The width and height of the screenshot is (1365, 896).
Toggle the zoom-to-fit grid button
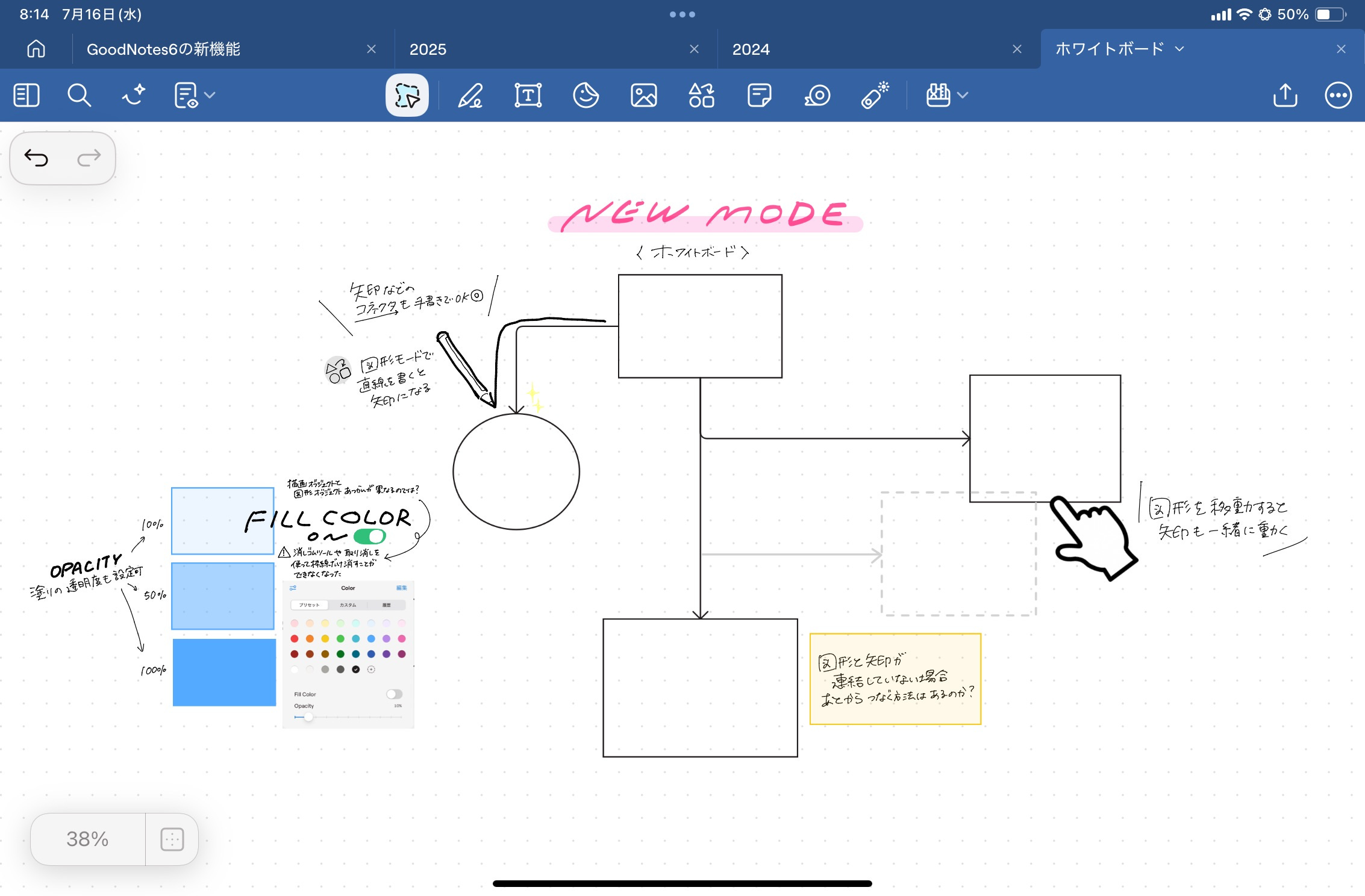click(x=172, y=839)
